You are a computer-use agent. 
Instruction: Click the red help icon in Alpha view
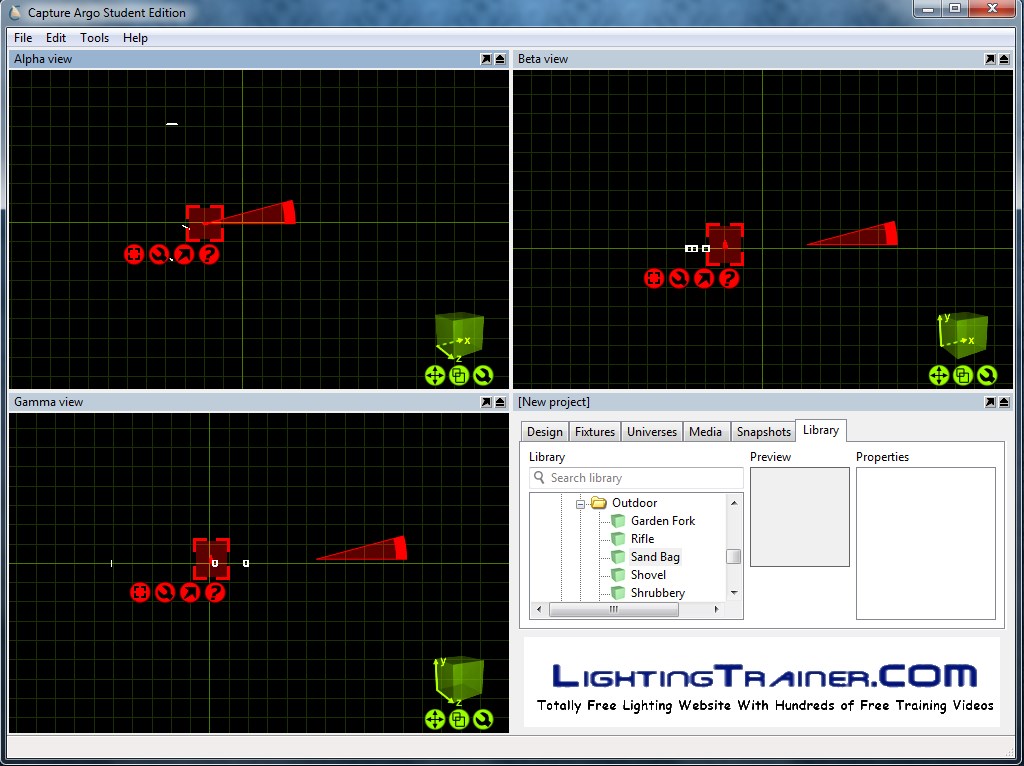(209, 254)
